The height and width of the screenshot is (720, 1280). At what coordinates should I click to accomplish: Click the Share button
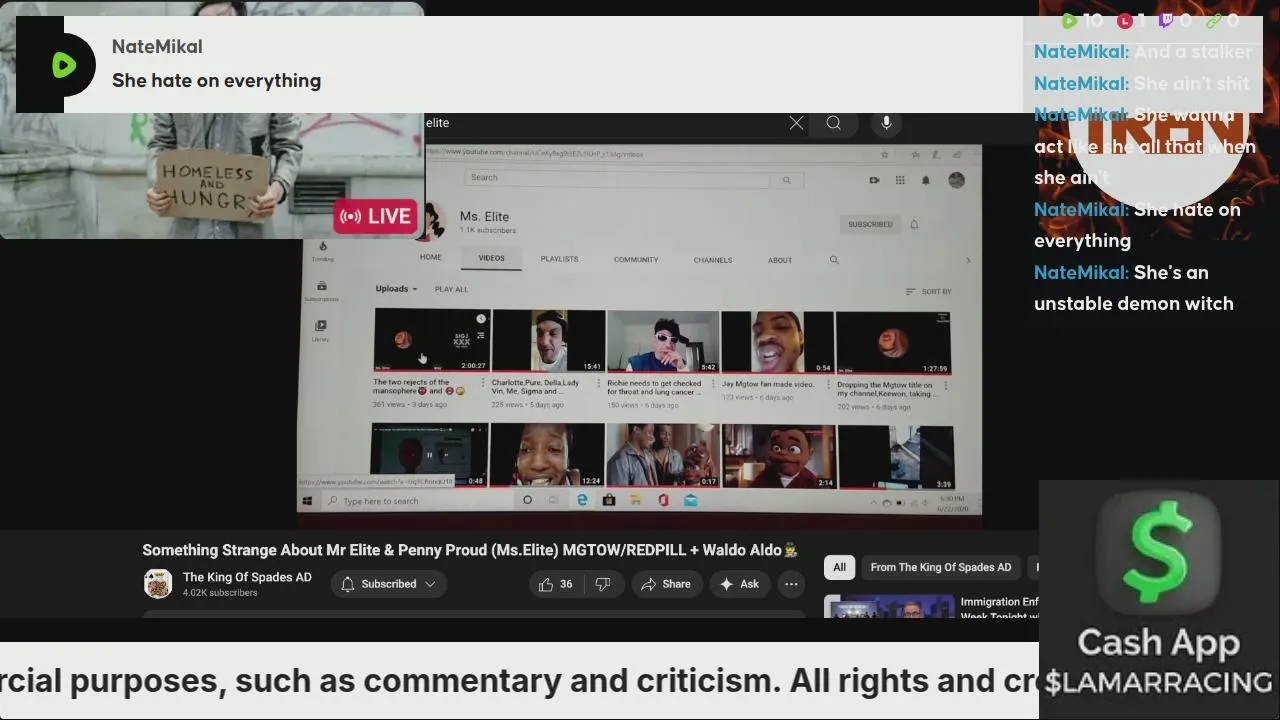666,584
